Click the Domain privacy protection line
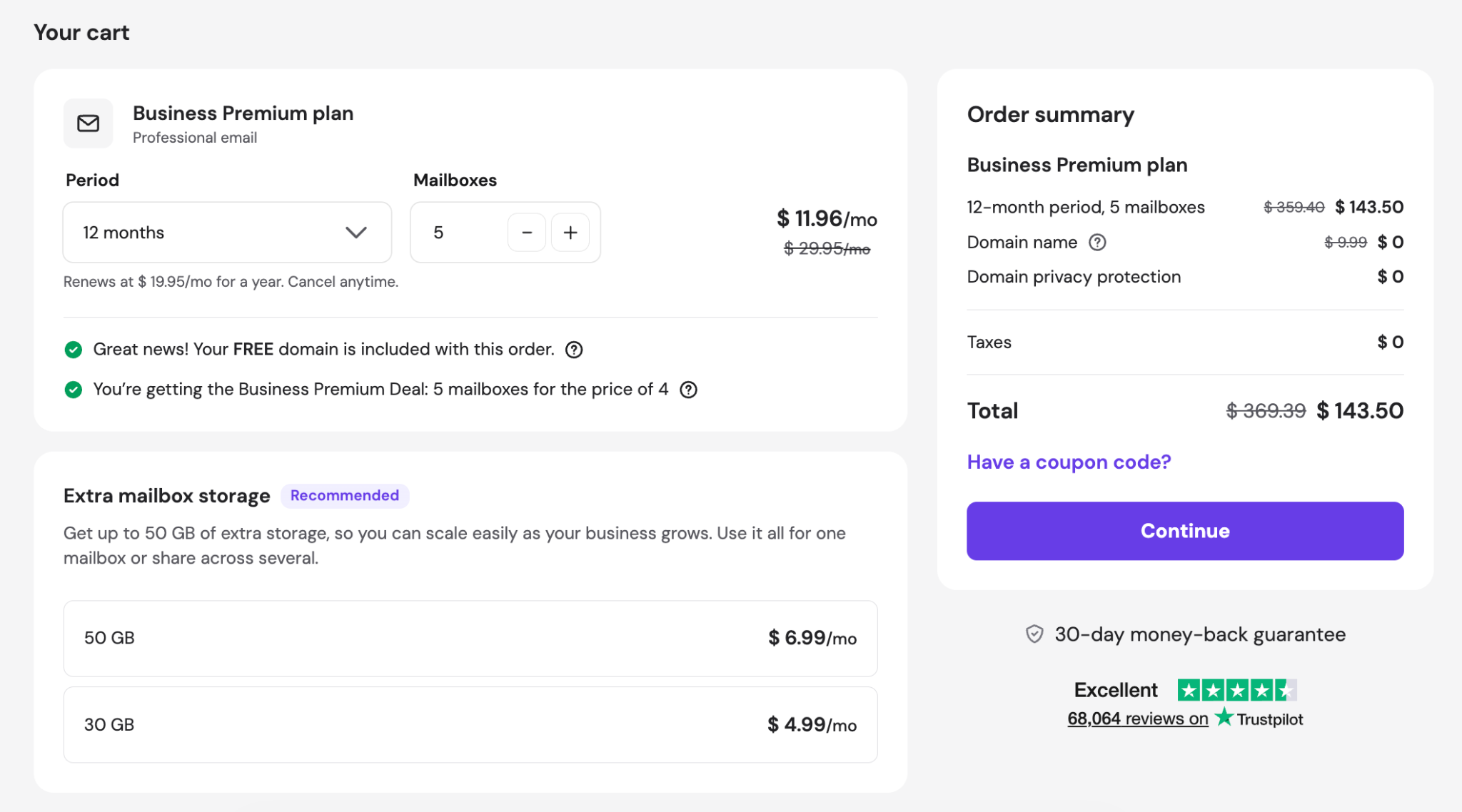The height and width of the screenshot is (812, 1462). point(1074,277)
